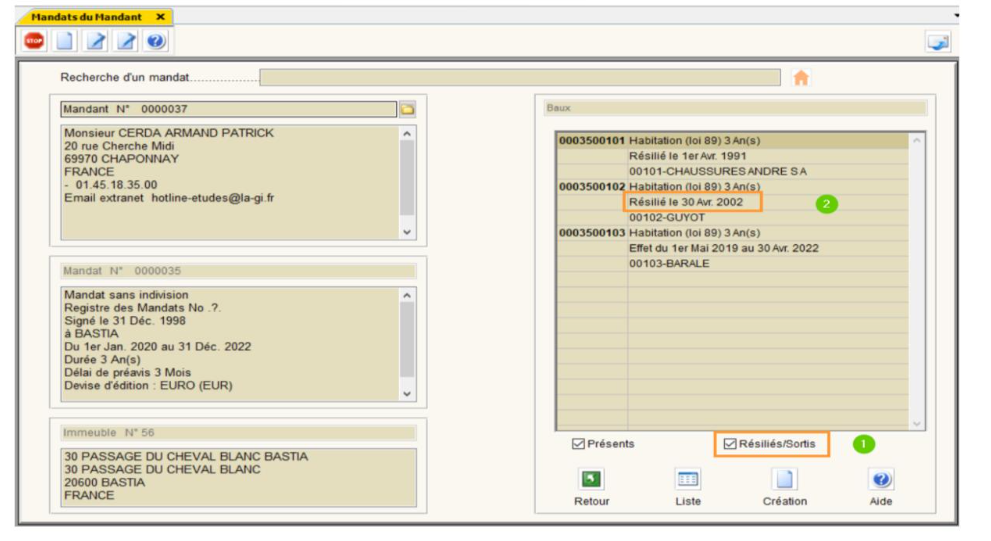Click the Création new document icon

[x=784, y=479]
